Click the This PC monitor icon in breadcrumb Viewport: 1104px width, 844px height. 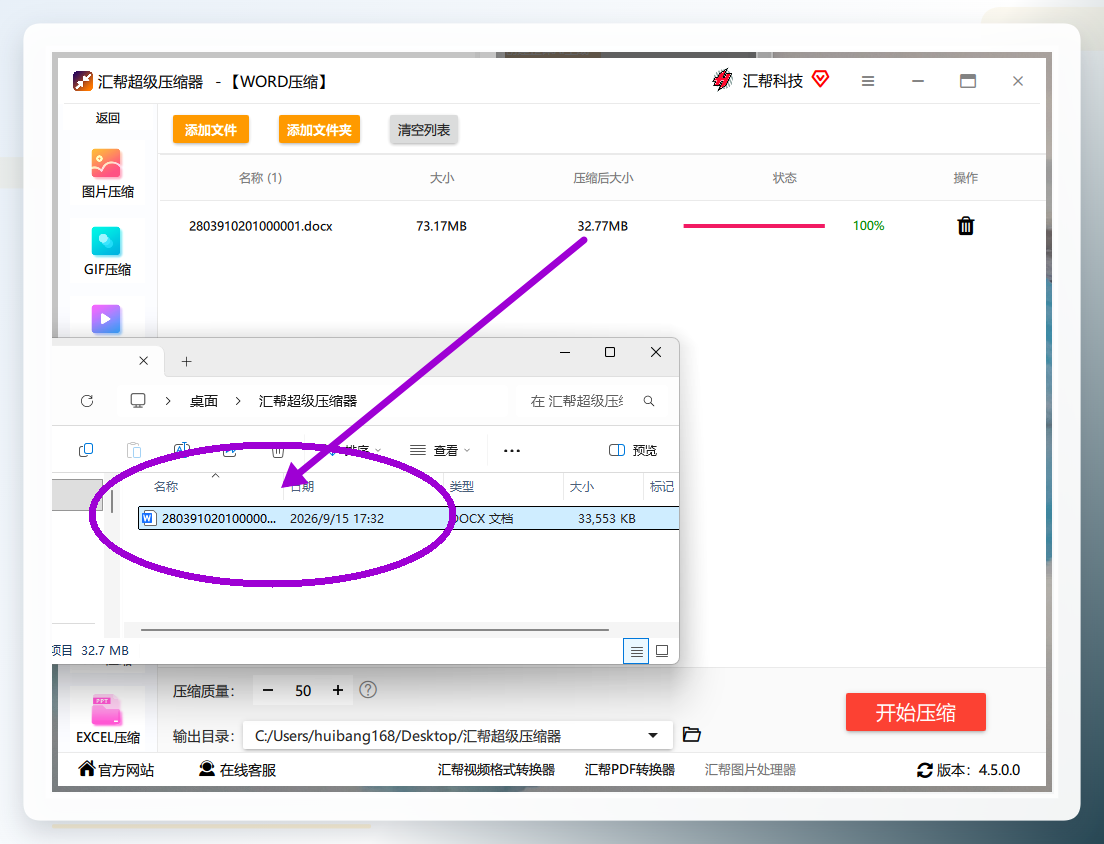[138, 401]
